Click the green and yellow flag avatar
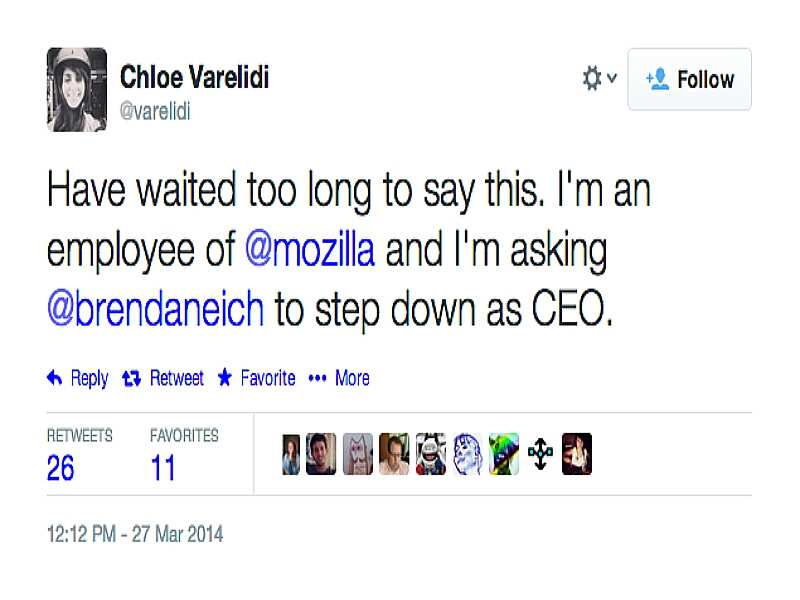The width and height of the screenshot is (800, 600). point(504,454)
